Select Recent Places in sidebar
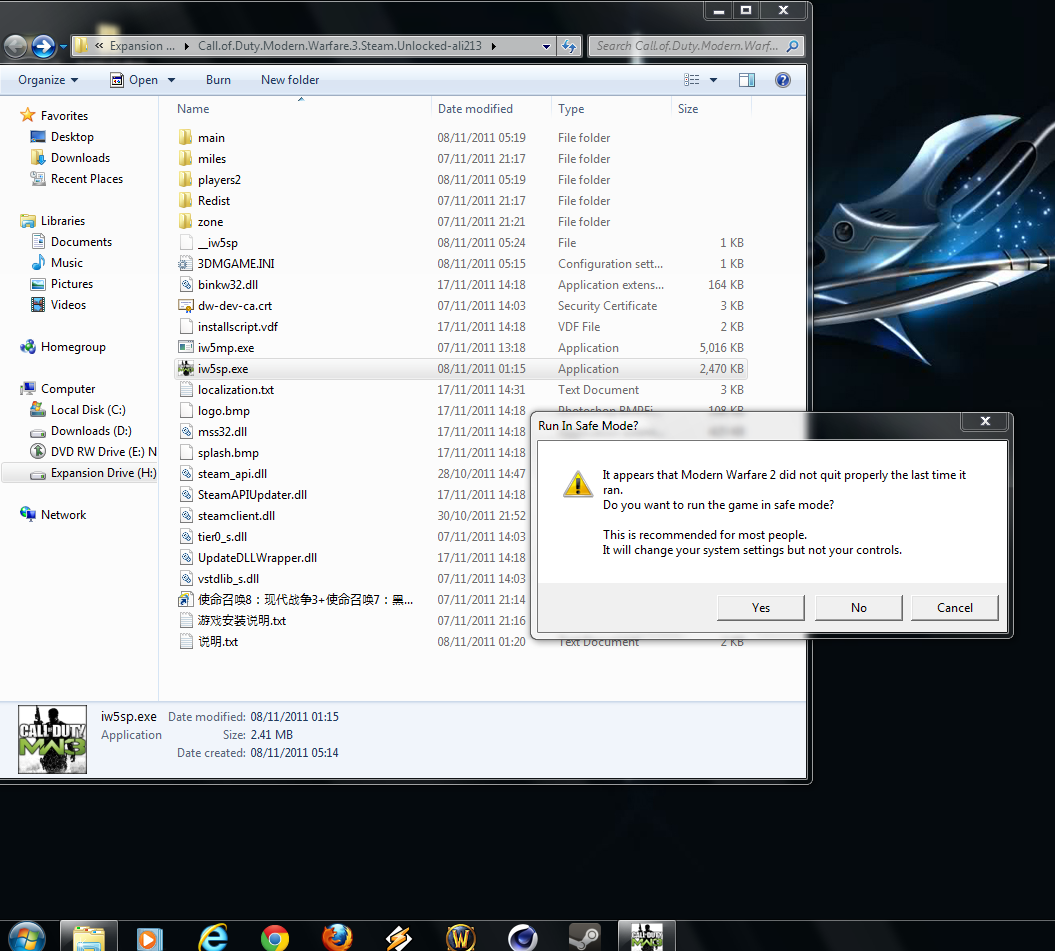 click(x=77, y=179)
